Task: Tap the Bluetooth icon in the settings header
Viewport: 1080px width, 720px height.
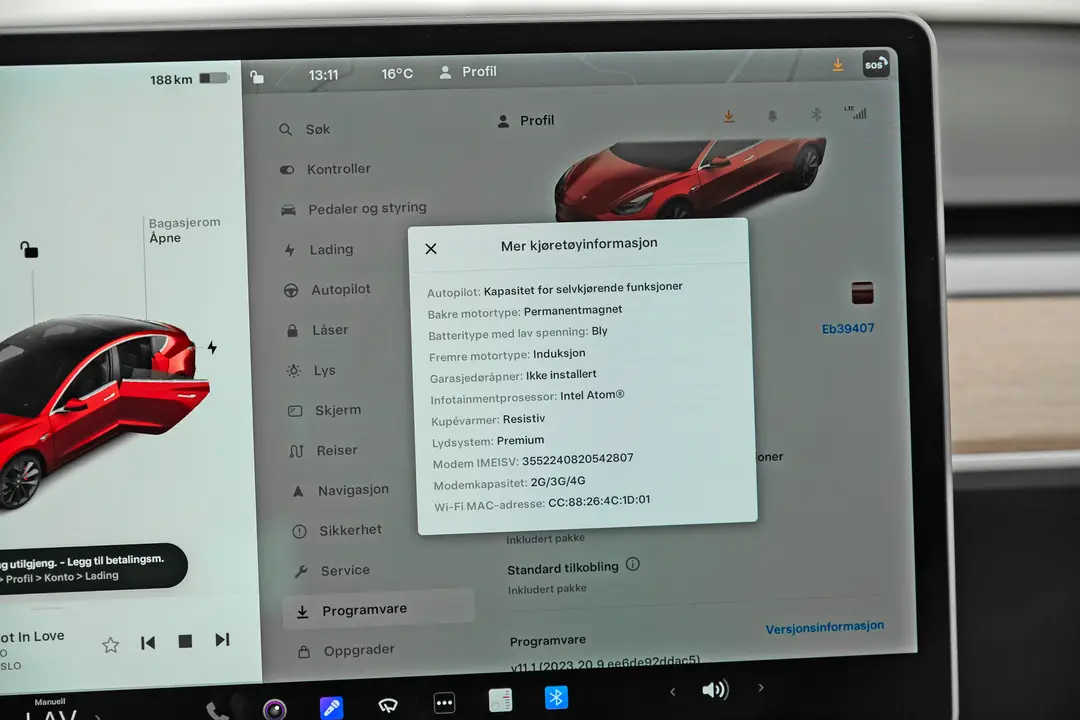Action: [x=816, y=114]
